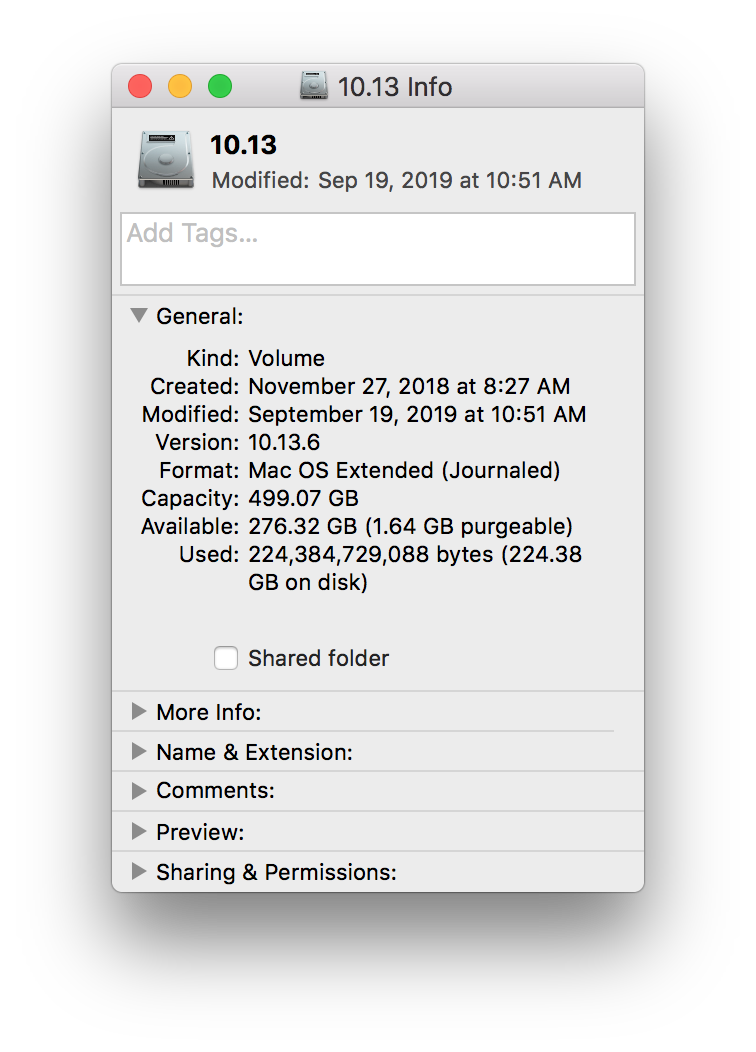The height and width of the screenshot is (1052, 756).
Task: Click the large hard drive volume icon
Action: [x=166, y=161]
